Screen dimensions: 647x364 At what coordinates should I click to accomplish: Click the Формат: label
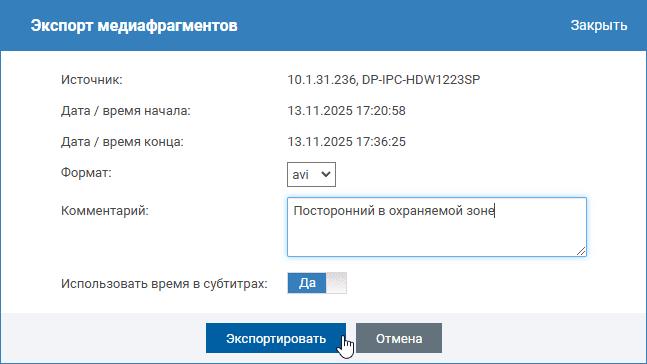pyautogui.click(x=86, y=173)
